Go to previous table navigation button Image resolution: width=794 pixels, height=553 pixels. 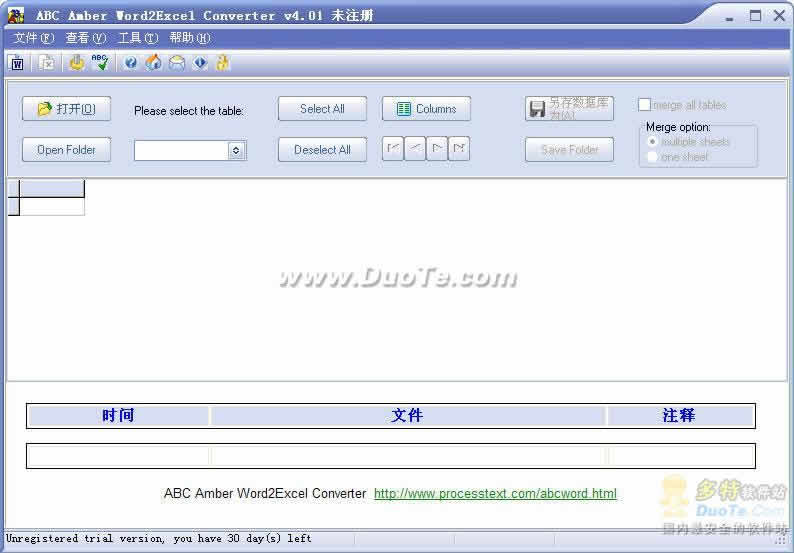(415, 149)
